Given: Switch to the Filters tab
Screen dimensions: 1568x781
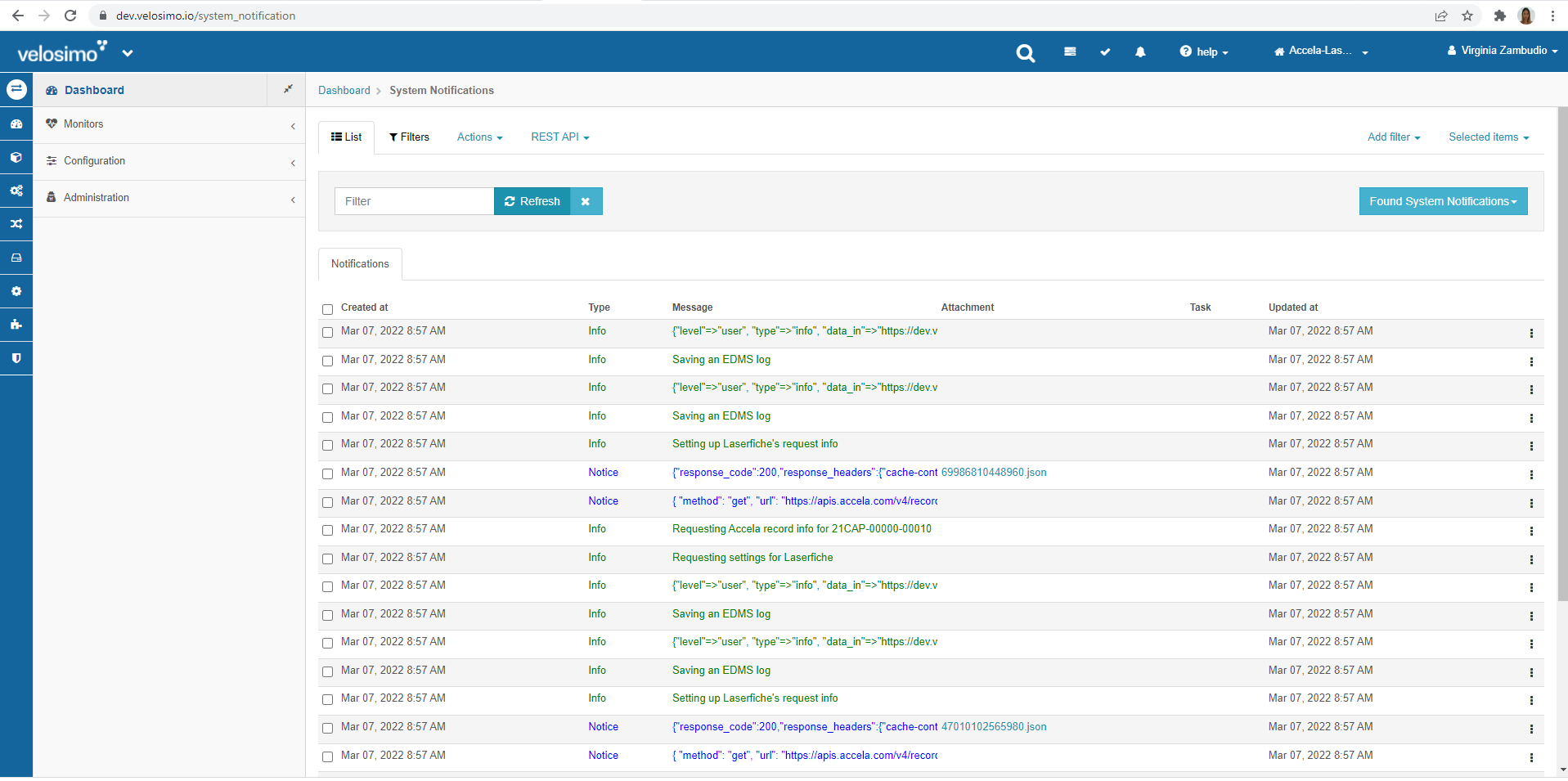Looking at the screenshot, I should pyautogui.click(x=409, y=137).
